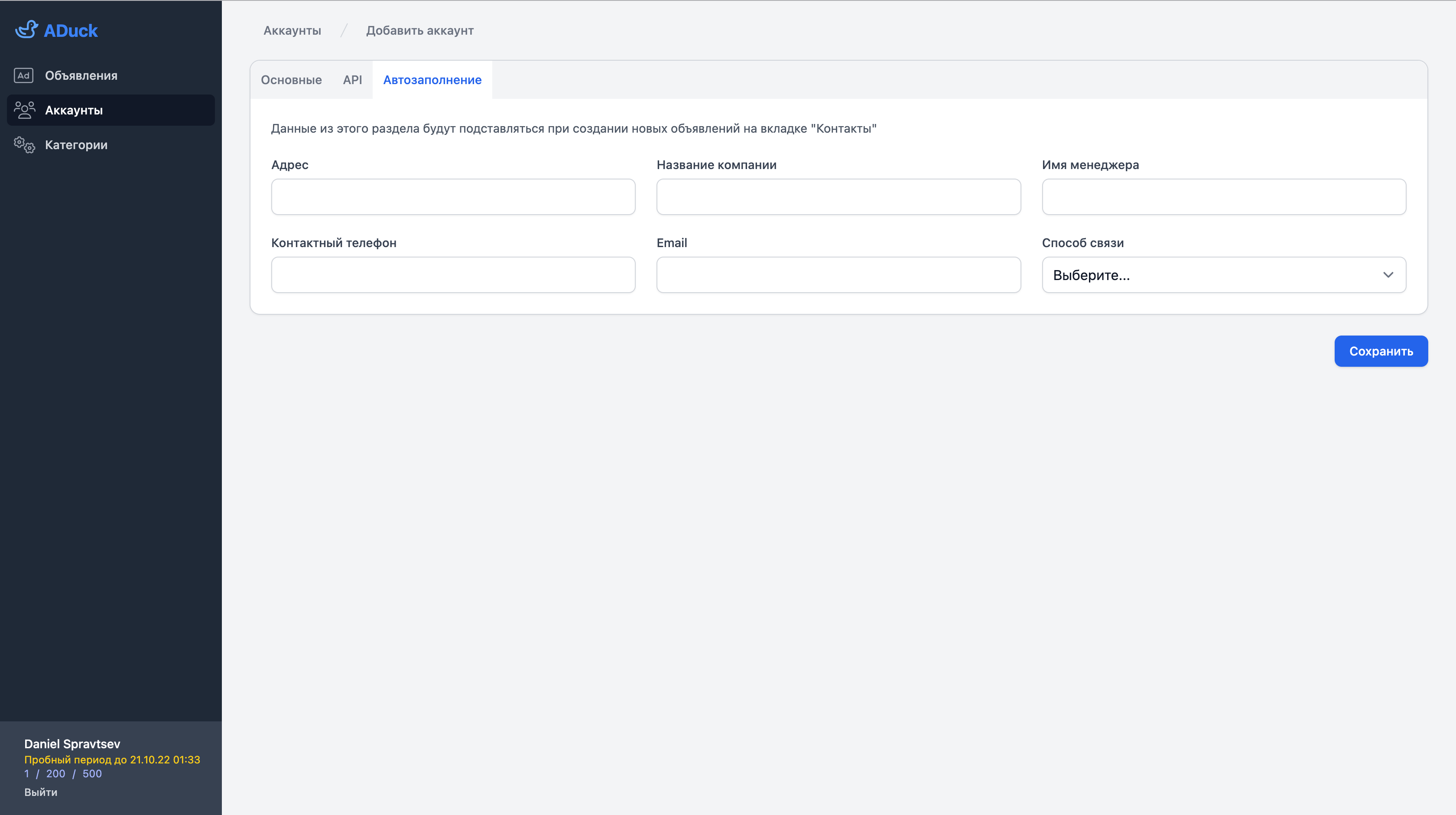The width and height of the screenshot is (1456, 815).
Task: Click the people icon beside Аккаунты
Action: [24, 110]
